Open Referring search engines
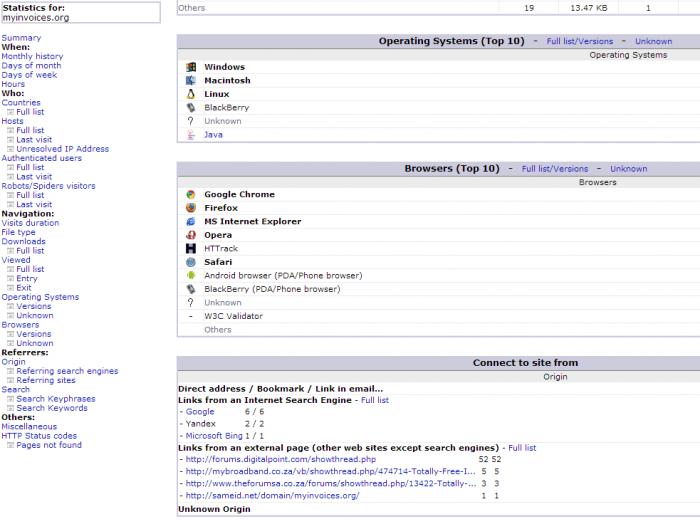Image resolution: width=700 pixels, height=524 pixels. coord(67,371)
